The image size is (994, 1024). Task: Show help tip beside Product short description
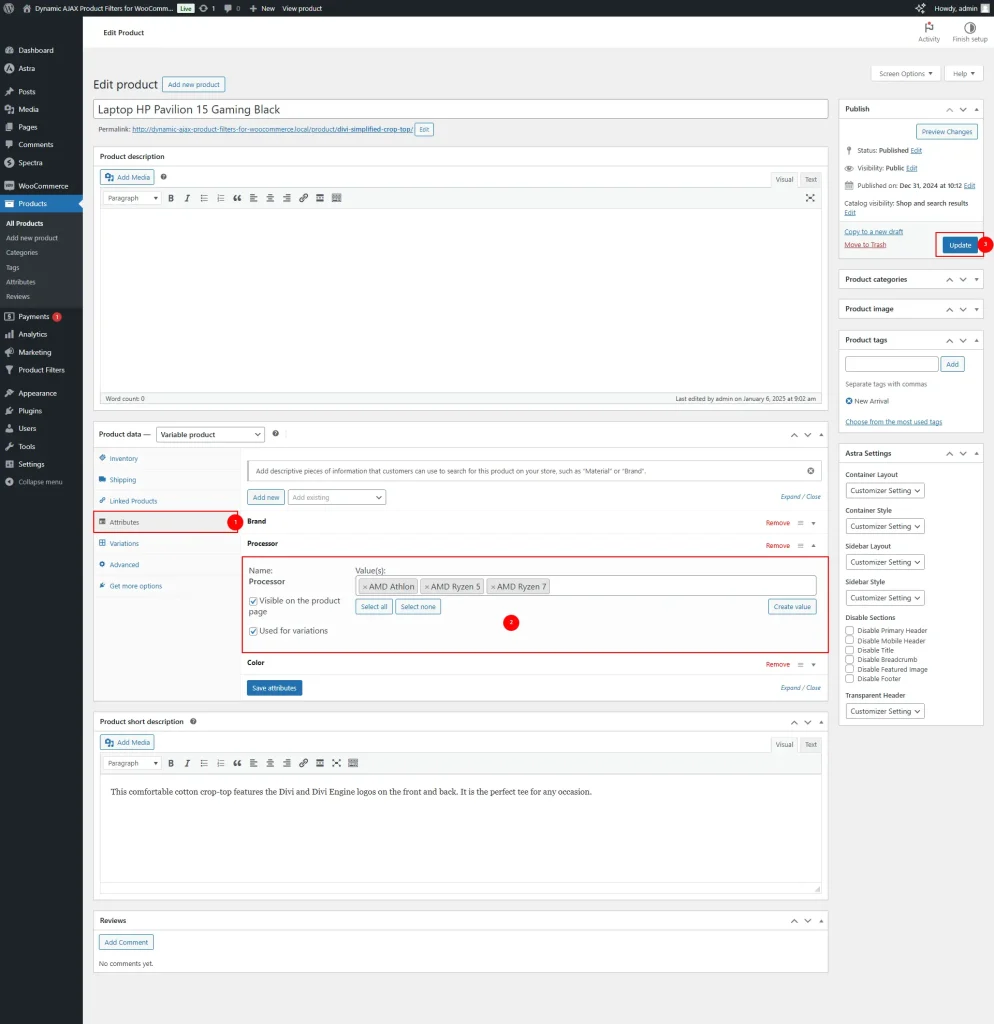193,722
